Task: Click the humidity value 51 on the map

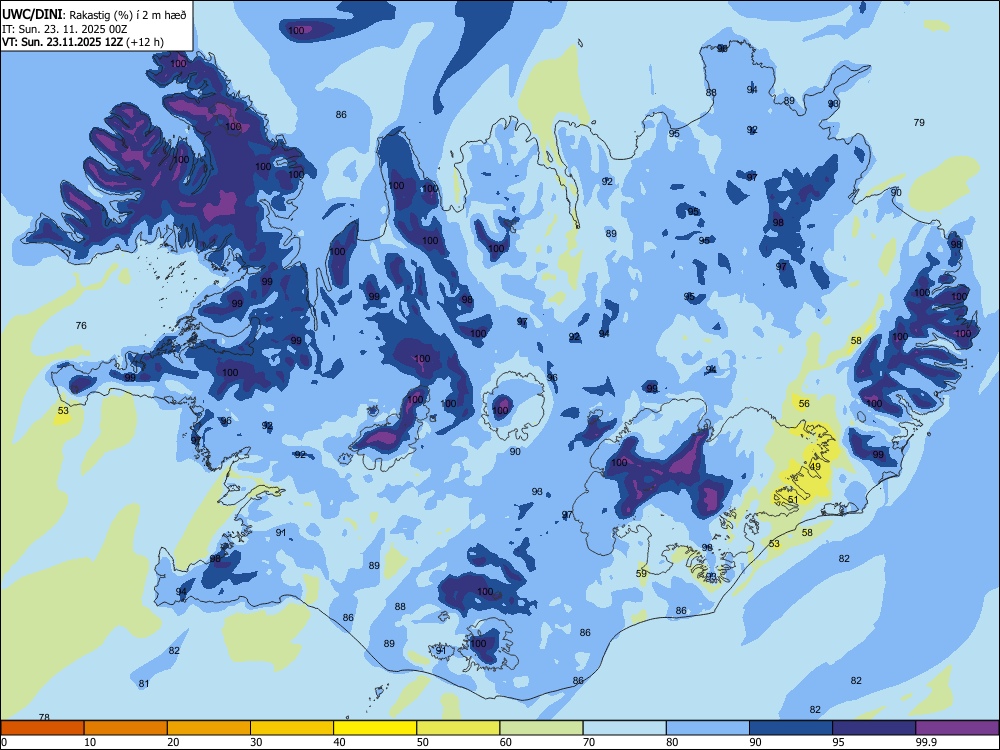Action: pyautogui.click(x=793, y=499)
